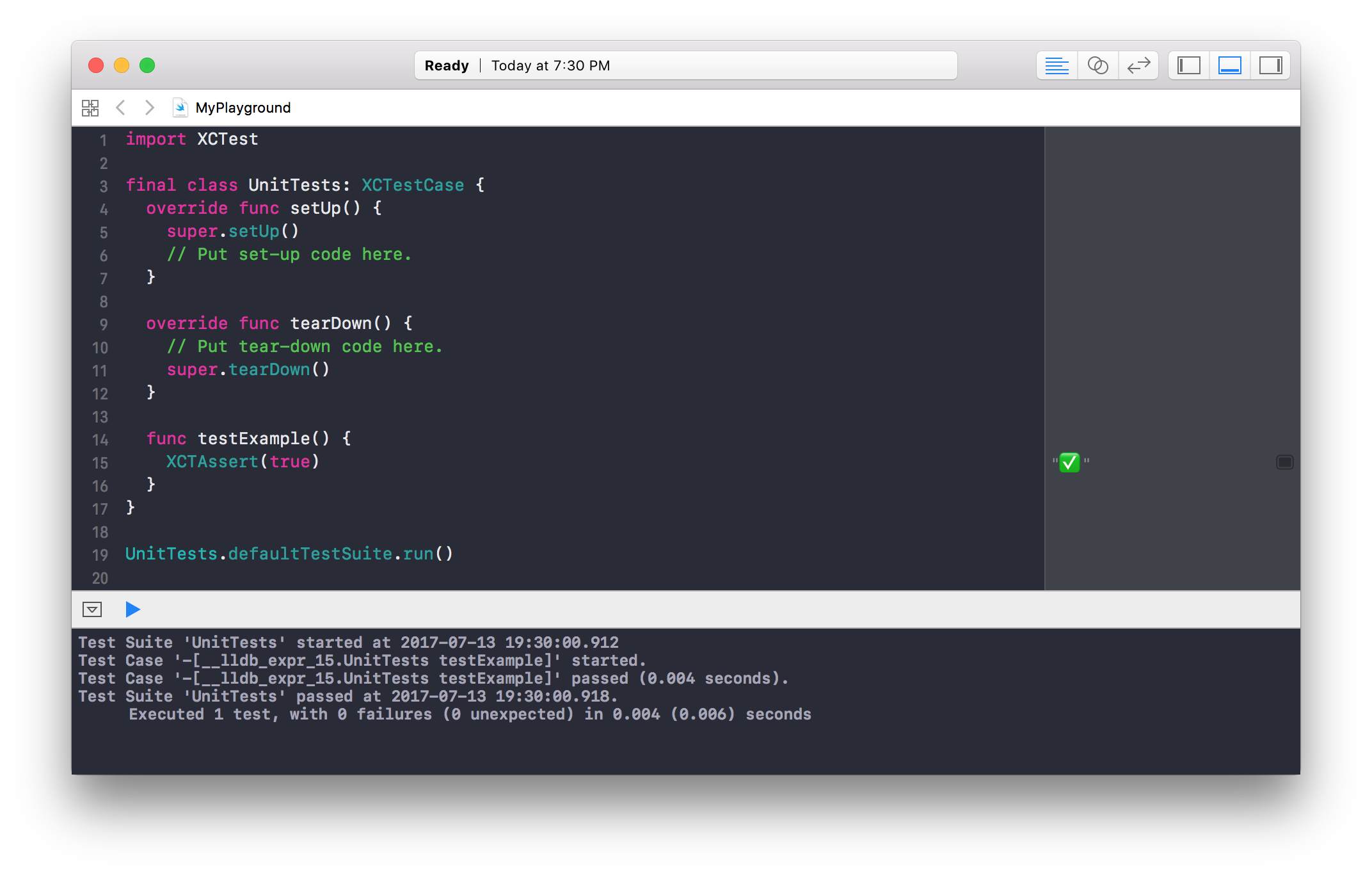Show the standard editor layout

pyautogui.click(x=1057, y=65)
